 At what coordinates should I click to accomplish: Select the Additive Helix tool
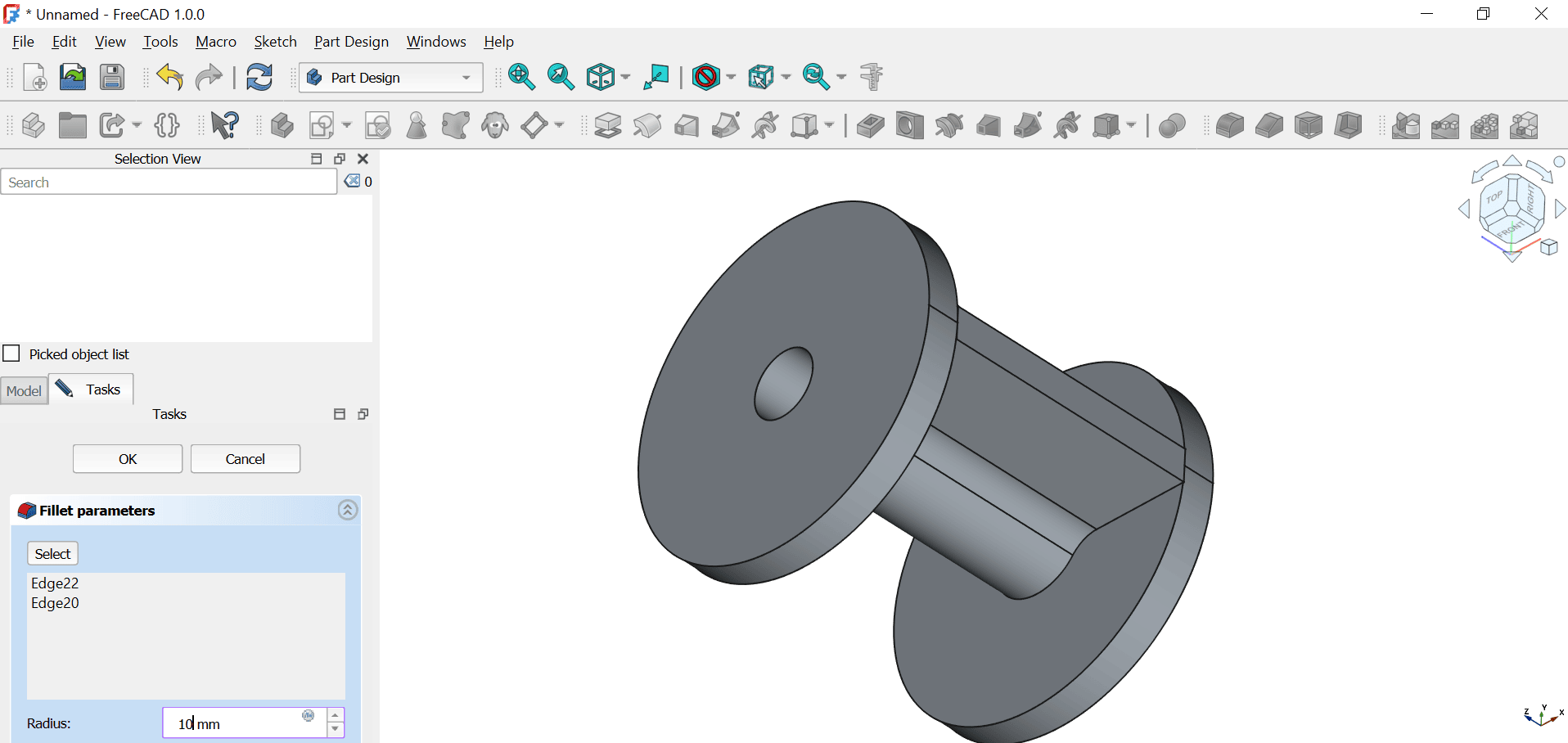click(765, 125)
